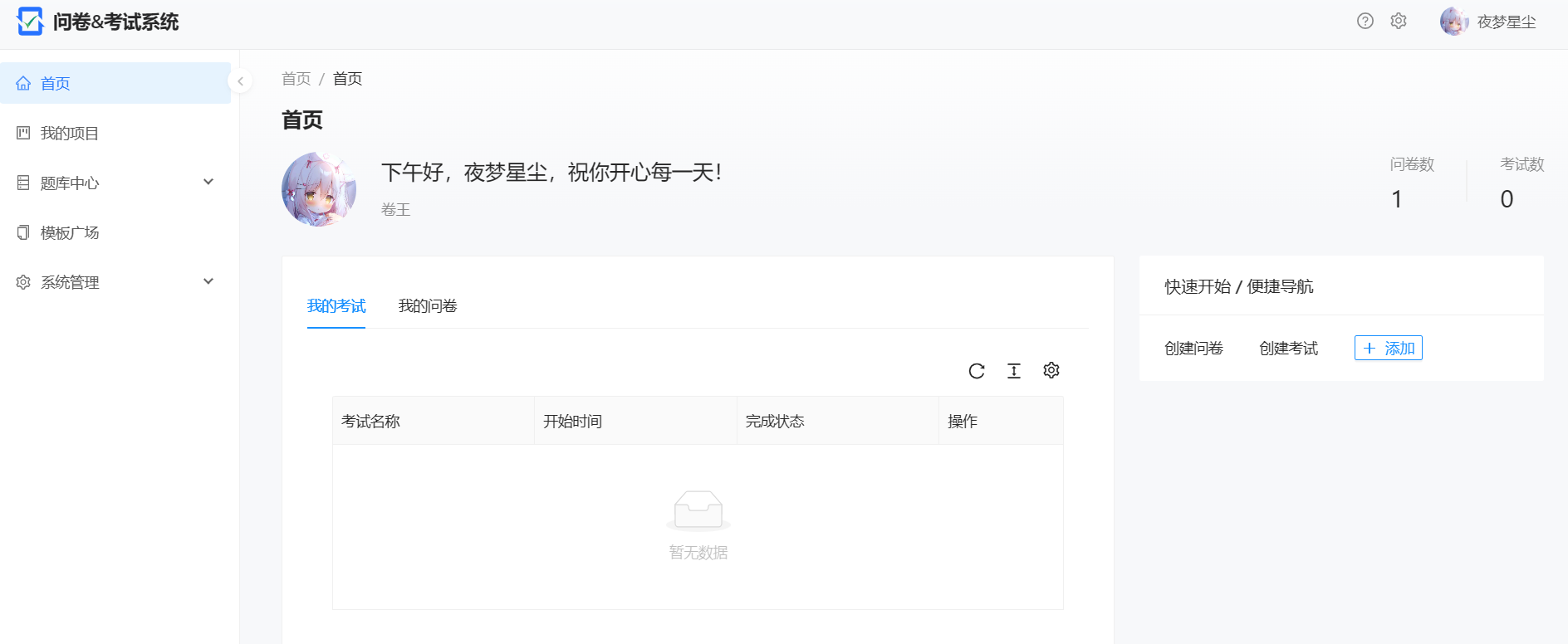
Task: Click the first 首页 breadcrumb link
Action: pos(296,79)
